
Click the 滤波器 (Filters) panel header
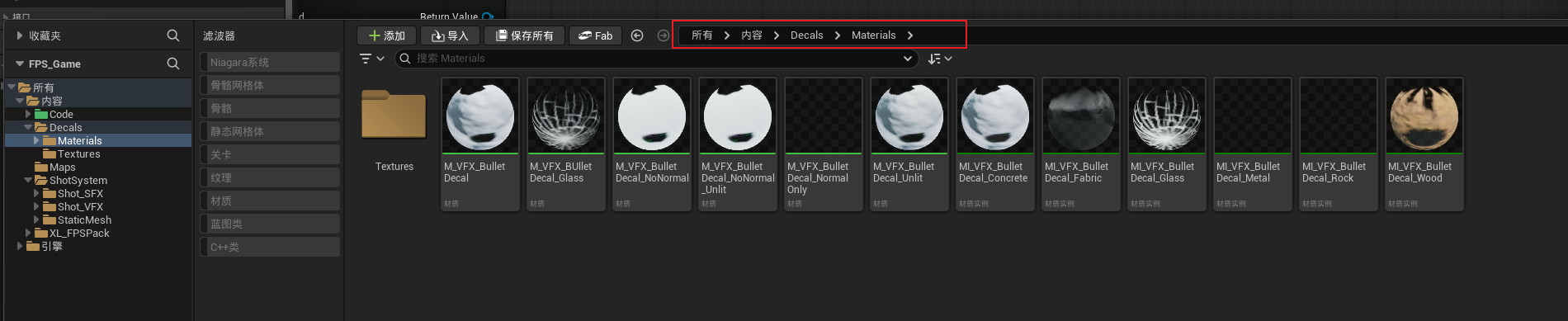(x=220, y=35)
